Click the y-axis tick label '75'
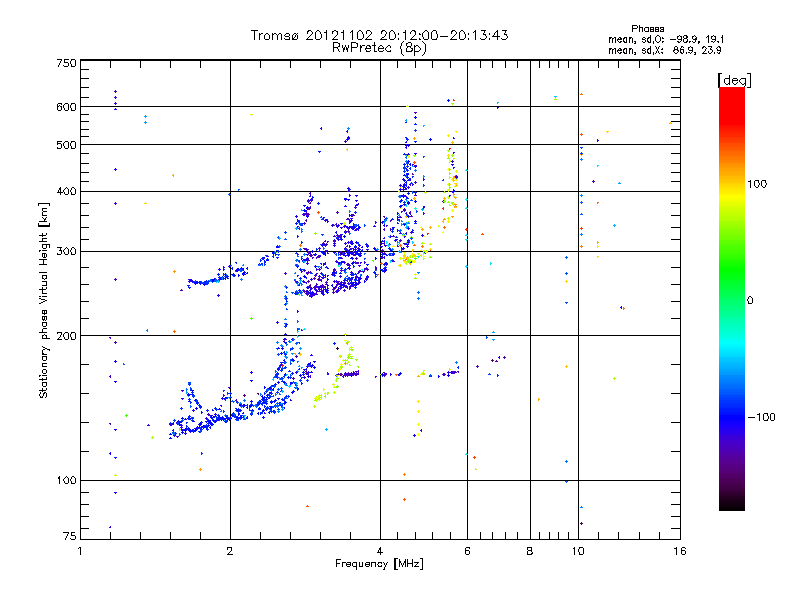This screenshot has height=600, width=800. [x=70, y=536]
